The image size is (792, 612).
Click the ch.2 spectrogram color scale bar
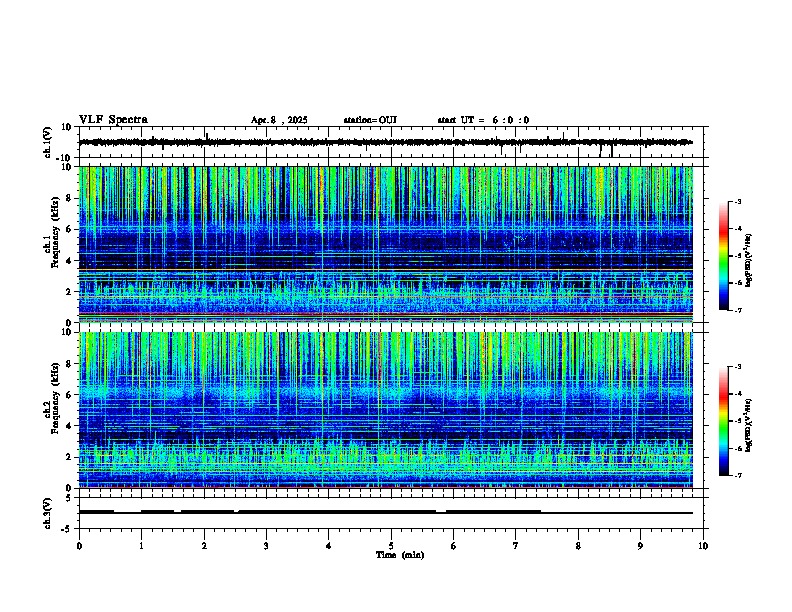pyautogui.click(x=724, y=421)
